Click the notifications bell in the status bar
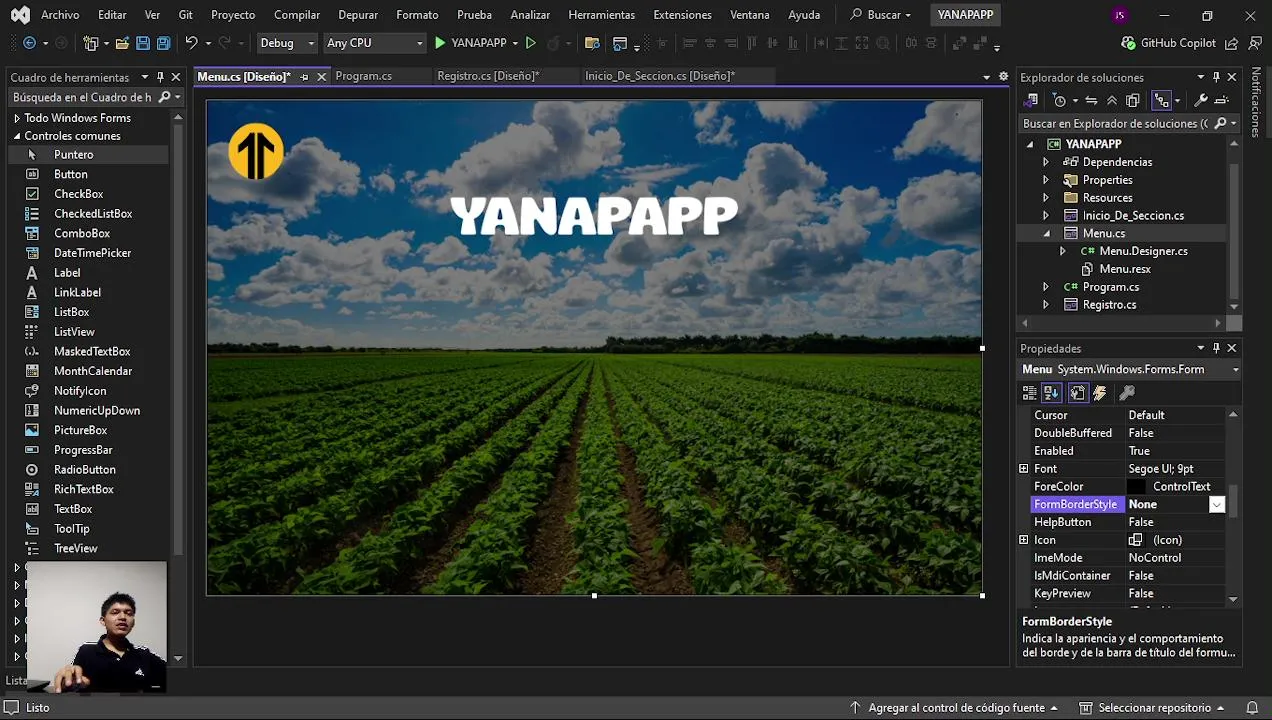The width and height of the screenshot is (1272, 720). pos(1251,707)
